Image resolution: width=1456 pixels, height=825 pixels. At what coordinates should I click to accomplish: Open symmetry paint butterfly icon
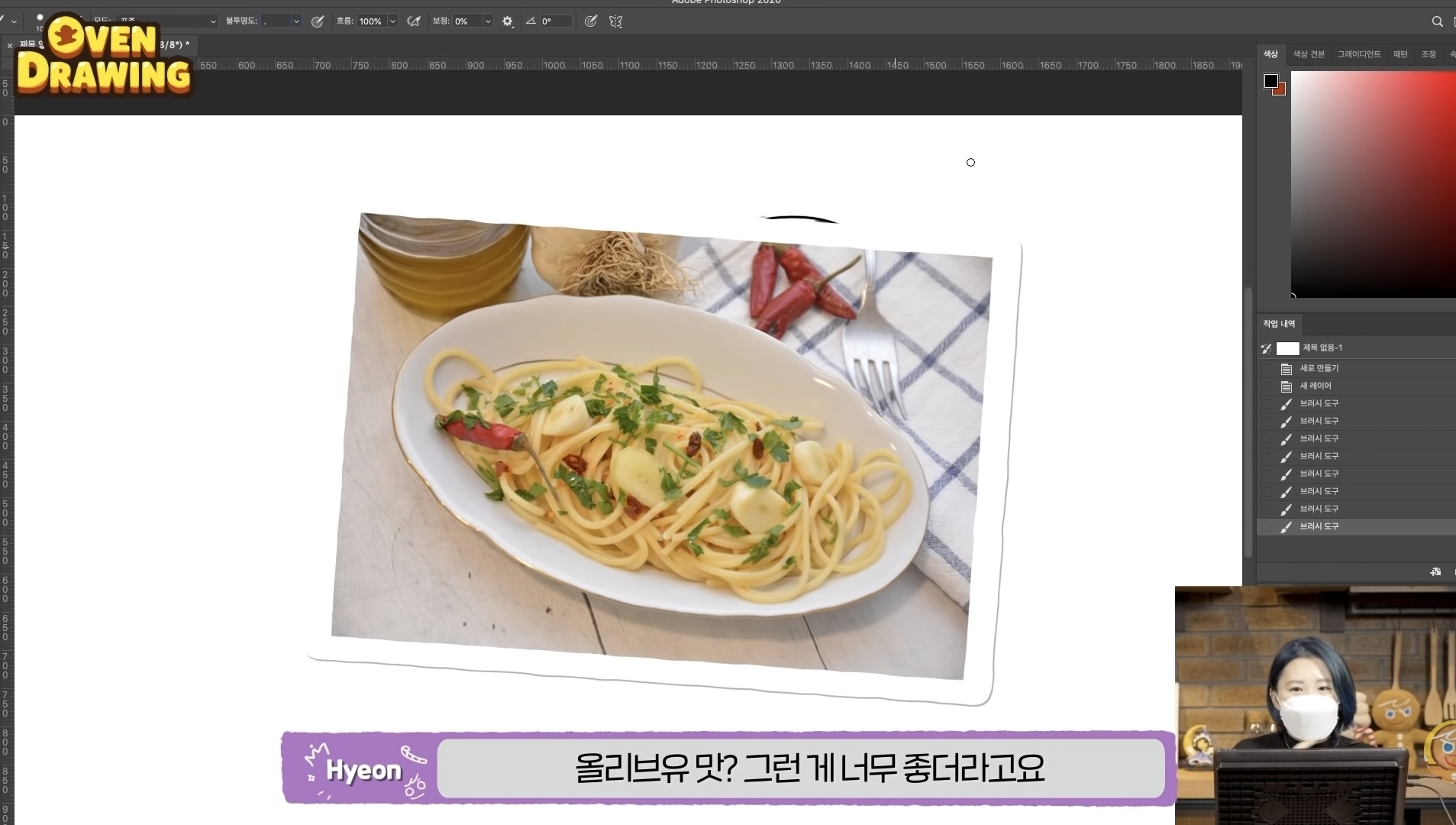(616, 21)
